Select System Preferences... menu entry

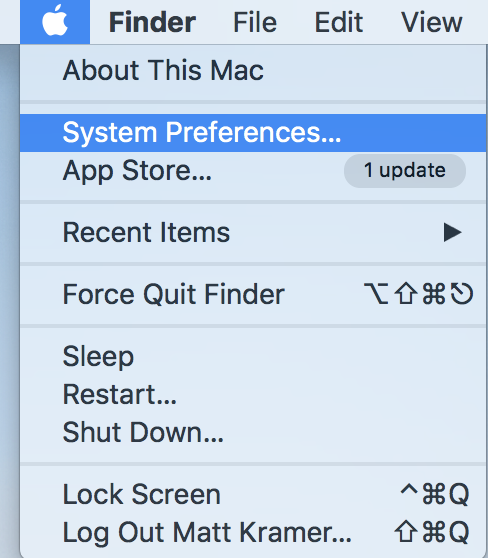(253, 133)
